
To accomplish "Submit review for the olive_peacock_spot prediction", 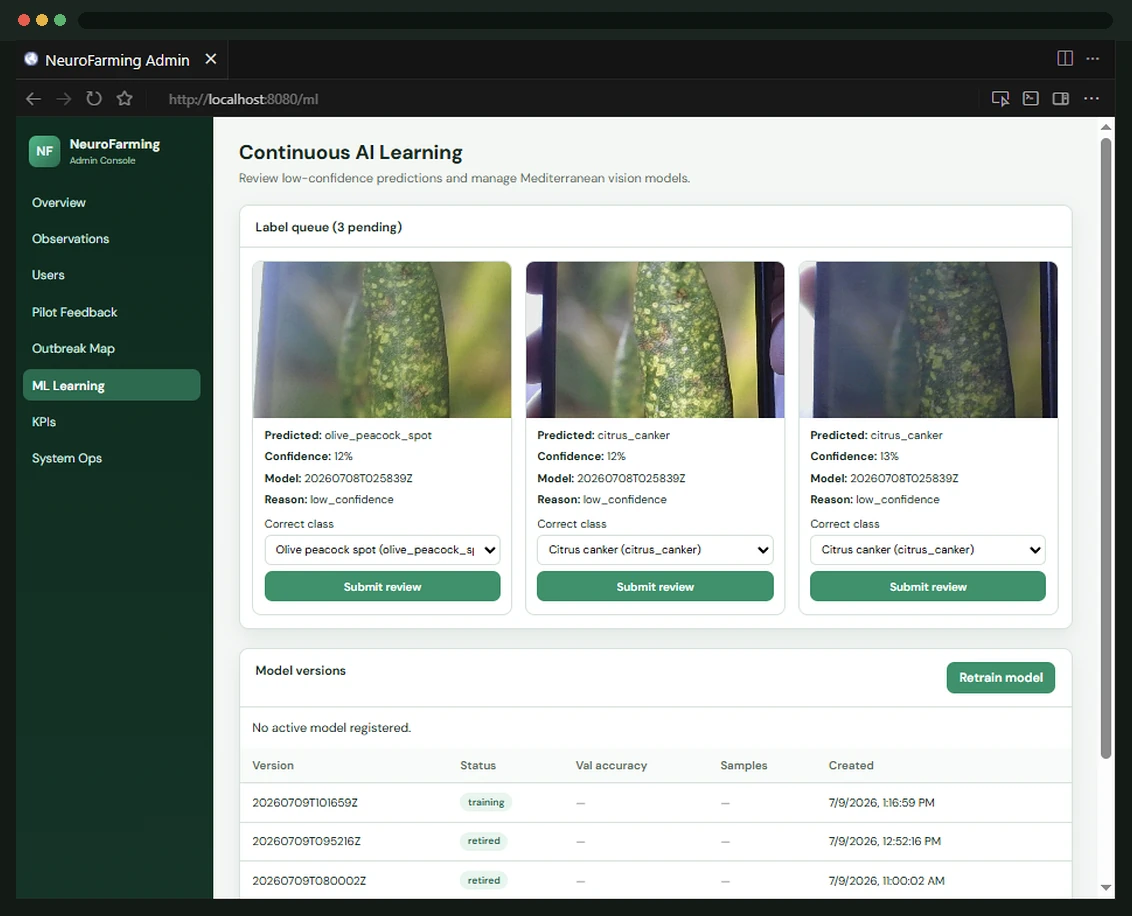I will coord(382,587).
